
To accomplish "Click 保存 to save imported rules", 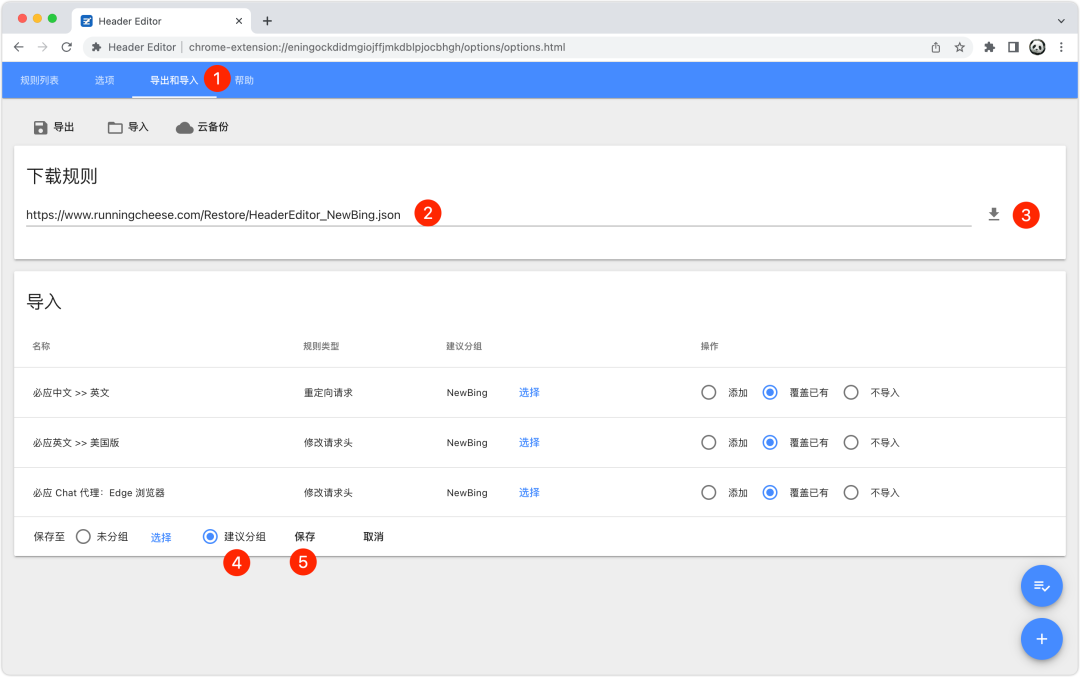I will point(305,537).
